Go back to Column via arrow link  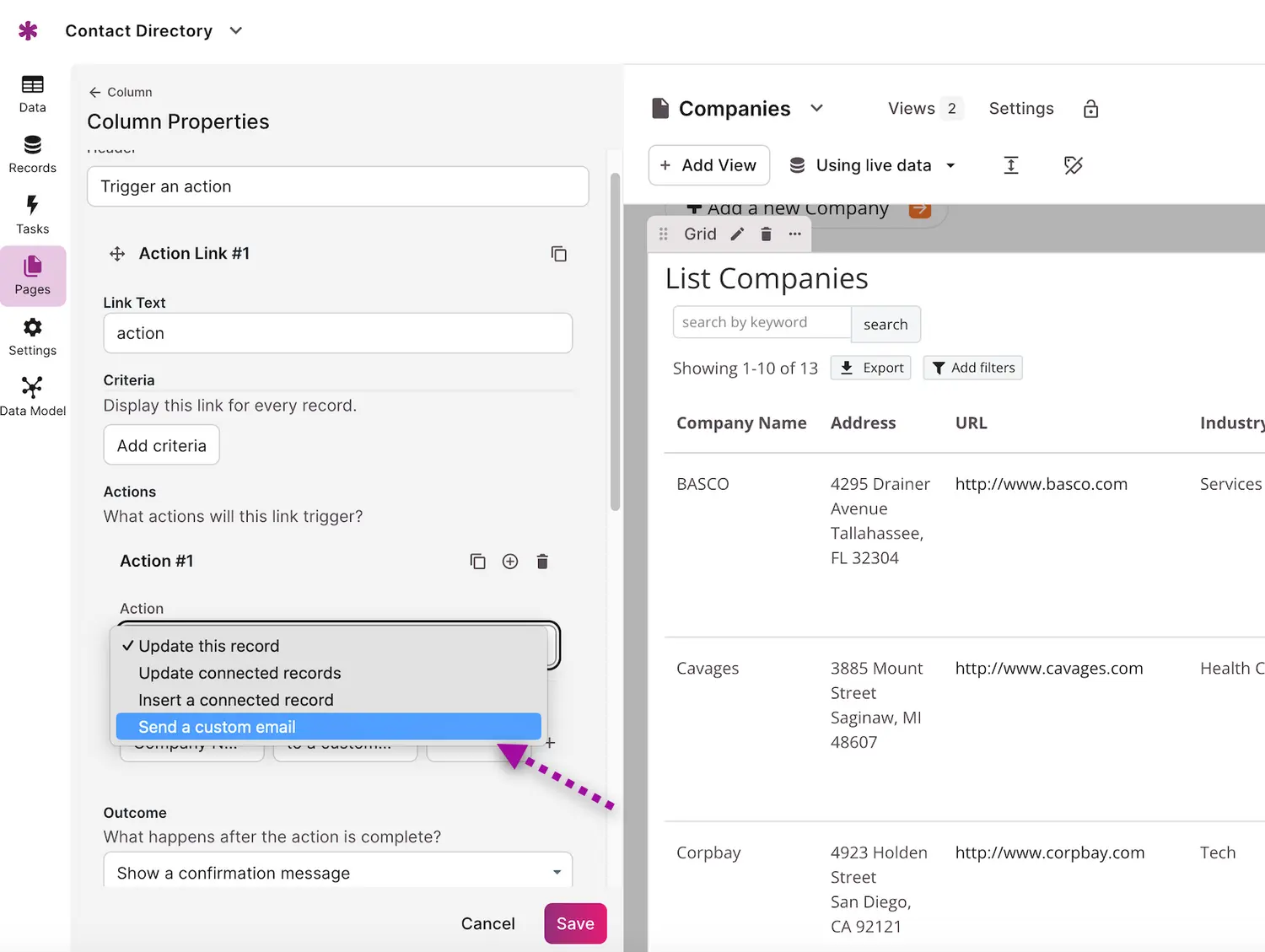[x=121, y=92]
